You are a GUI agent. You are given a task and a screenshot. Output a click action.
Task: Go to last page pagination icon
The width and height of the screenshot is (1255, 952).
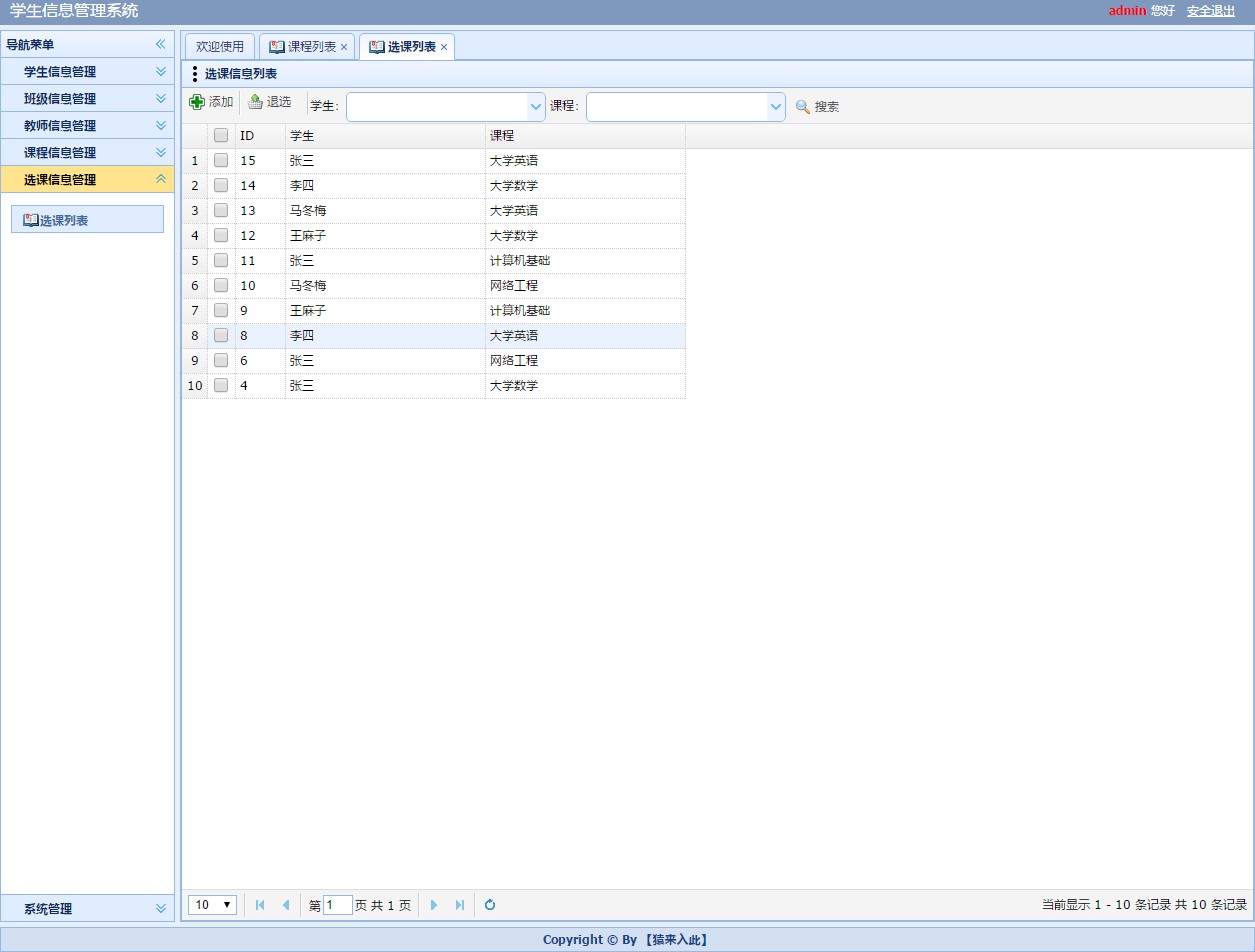pyautogui.click(x=460, y=905)
